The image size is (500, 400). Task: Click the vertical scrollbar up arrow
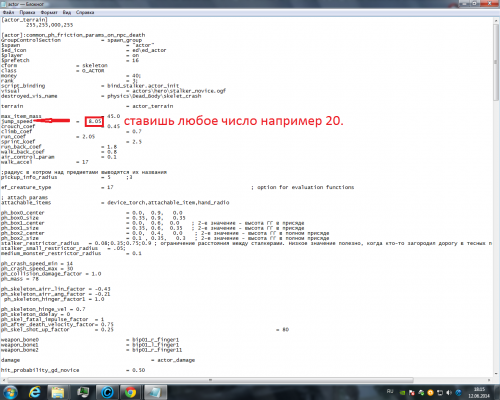pyautogui.click(x=496, y=21)
